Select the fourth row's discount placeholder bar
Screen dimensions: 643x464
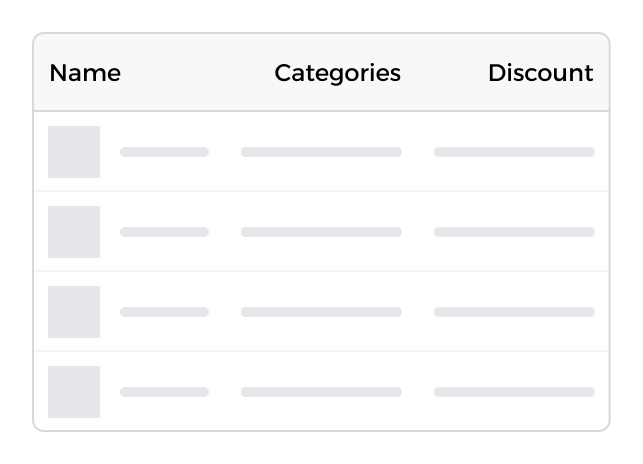pyautogui.click(x=514, y=392)
